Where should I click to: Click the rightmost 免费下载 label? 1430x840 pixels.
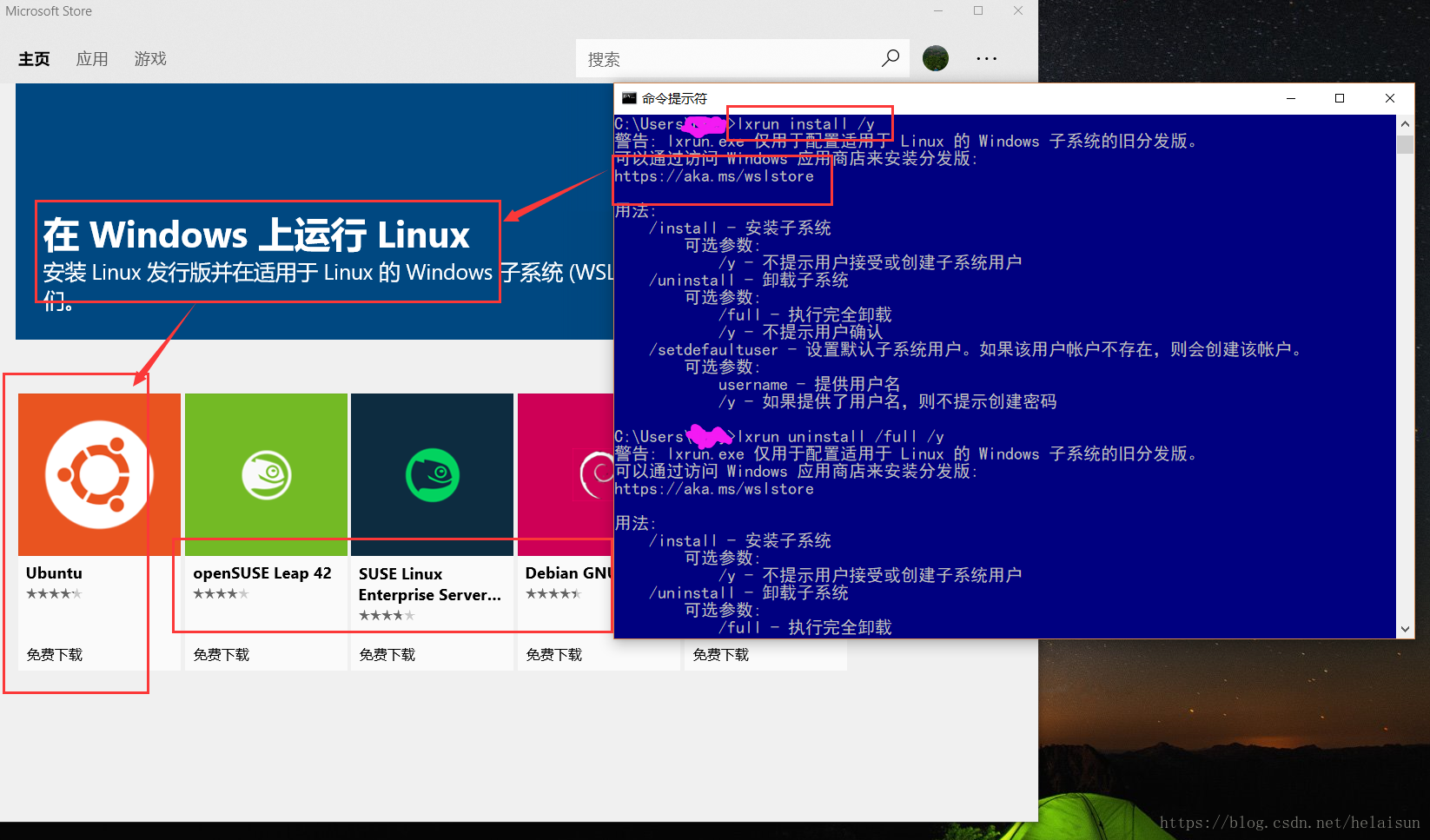[x=720, y=655]
